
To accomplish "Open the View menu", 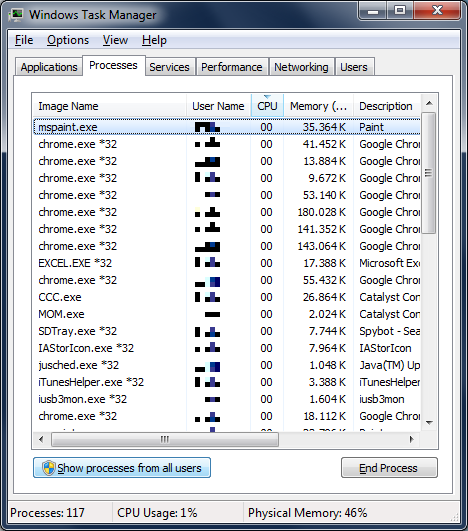I will click(115, 40).
